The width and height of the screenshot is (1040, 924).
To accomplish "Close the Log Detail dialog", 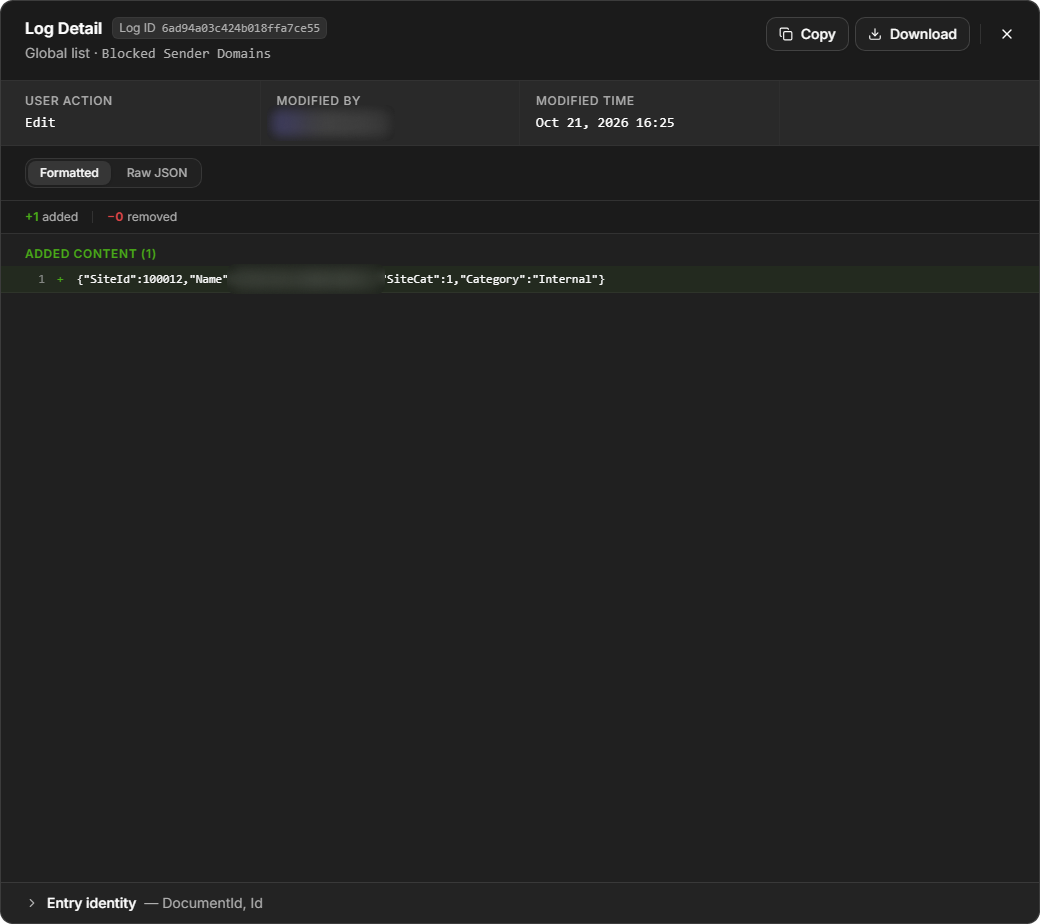I will point(1006,34).
